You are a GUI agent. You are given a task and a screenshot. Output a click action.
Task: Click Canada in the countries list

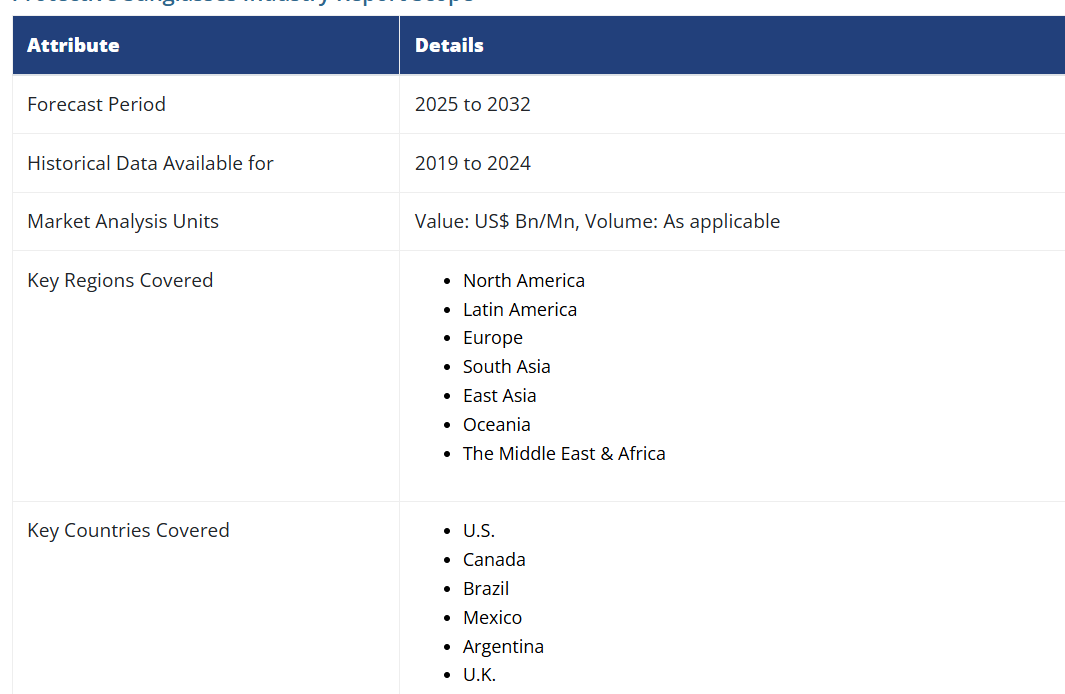click(x=494, y=560)
